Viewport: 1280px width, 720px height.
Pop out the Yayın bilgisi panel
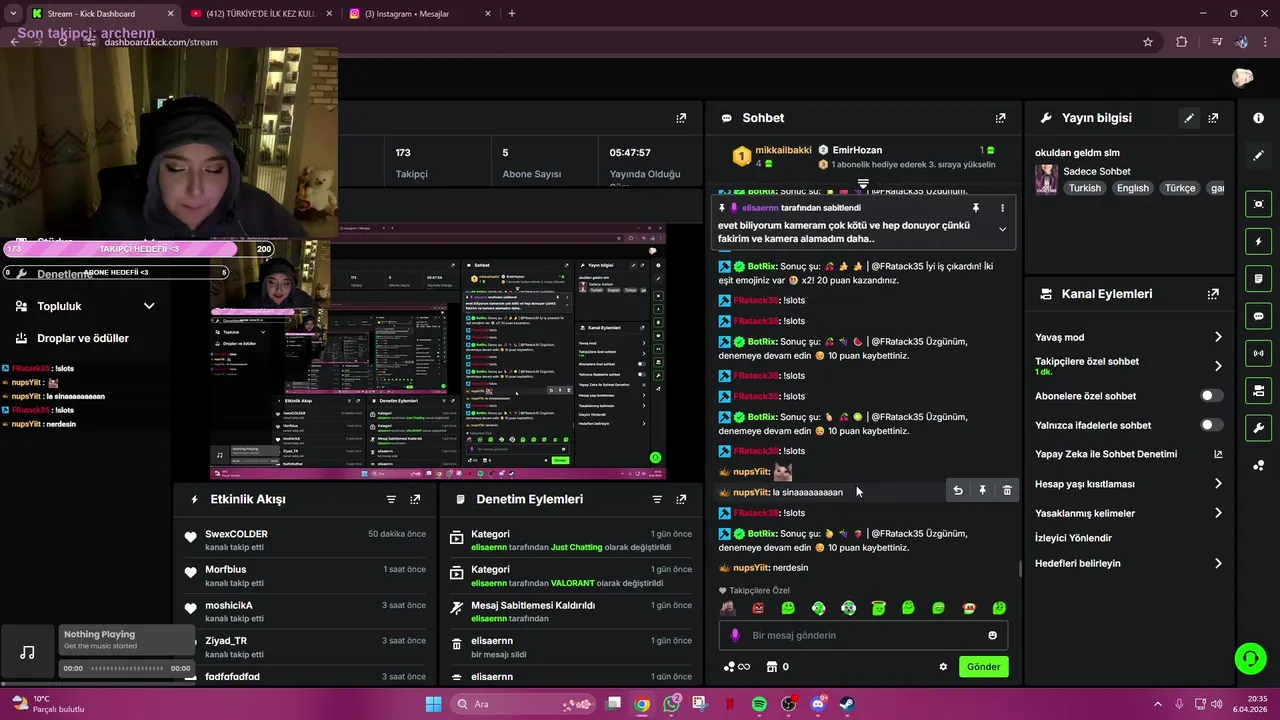[1213, 118]
